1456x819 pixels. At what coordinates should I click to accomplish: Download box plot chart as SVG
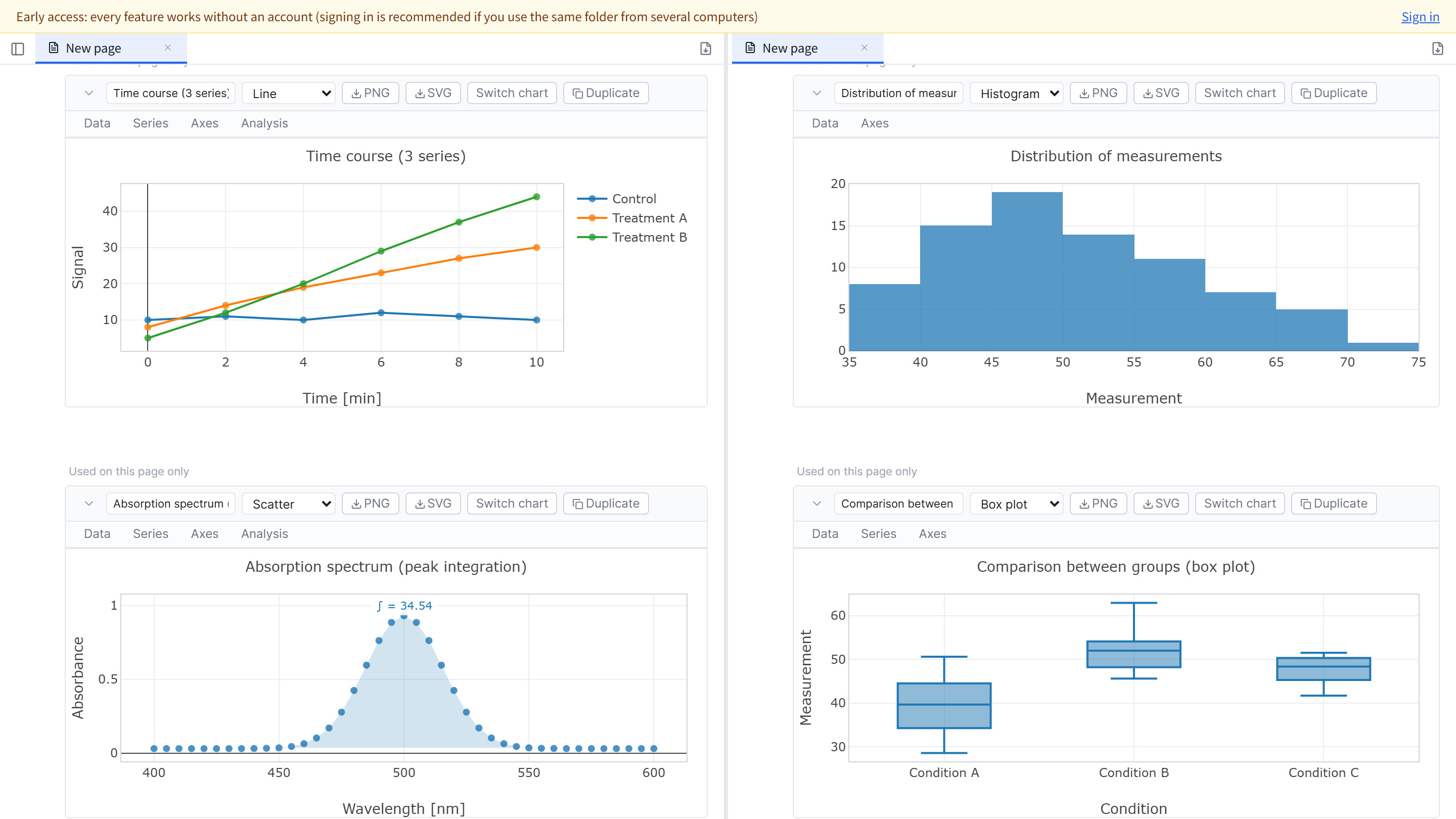point(1162,504)
